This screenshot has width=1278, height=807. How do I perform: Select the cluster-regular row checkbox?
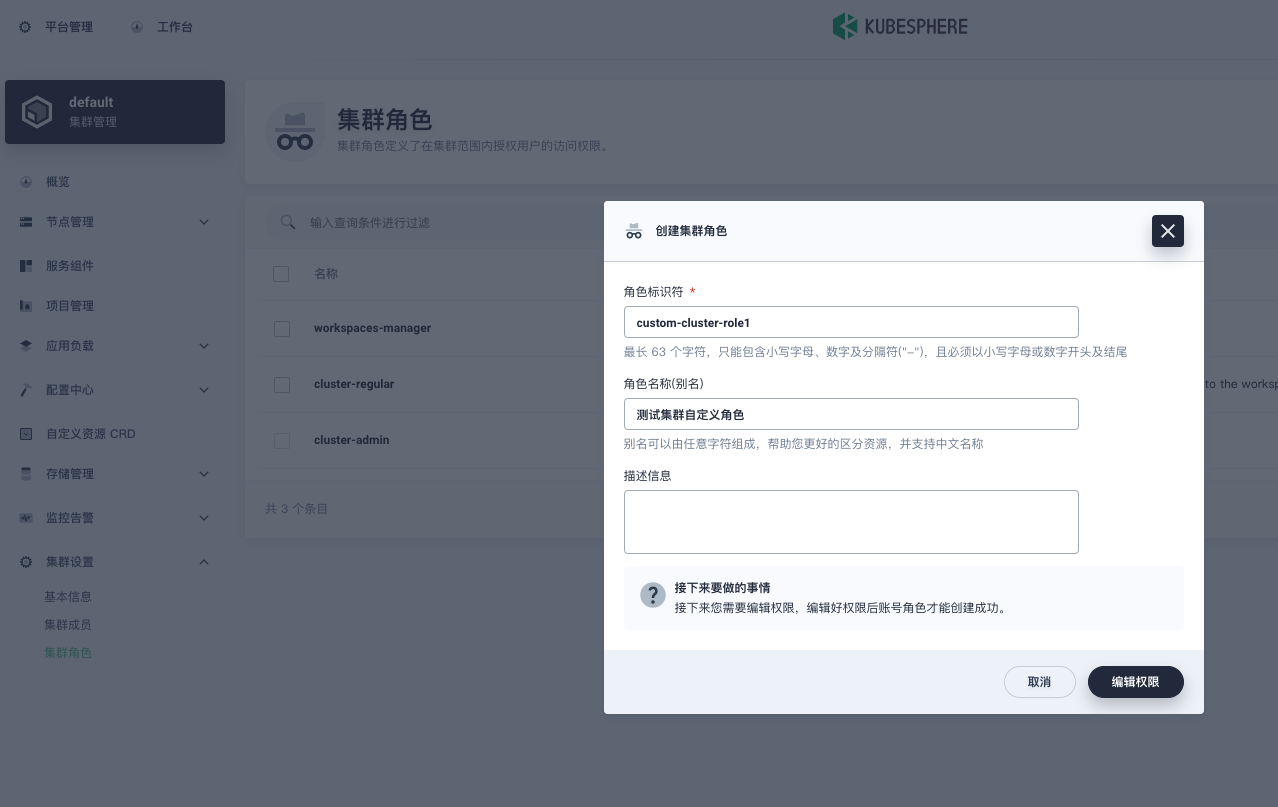(x=282, y=385)
